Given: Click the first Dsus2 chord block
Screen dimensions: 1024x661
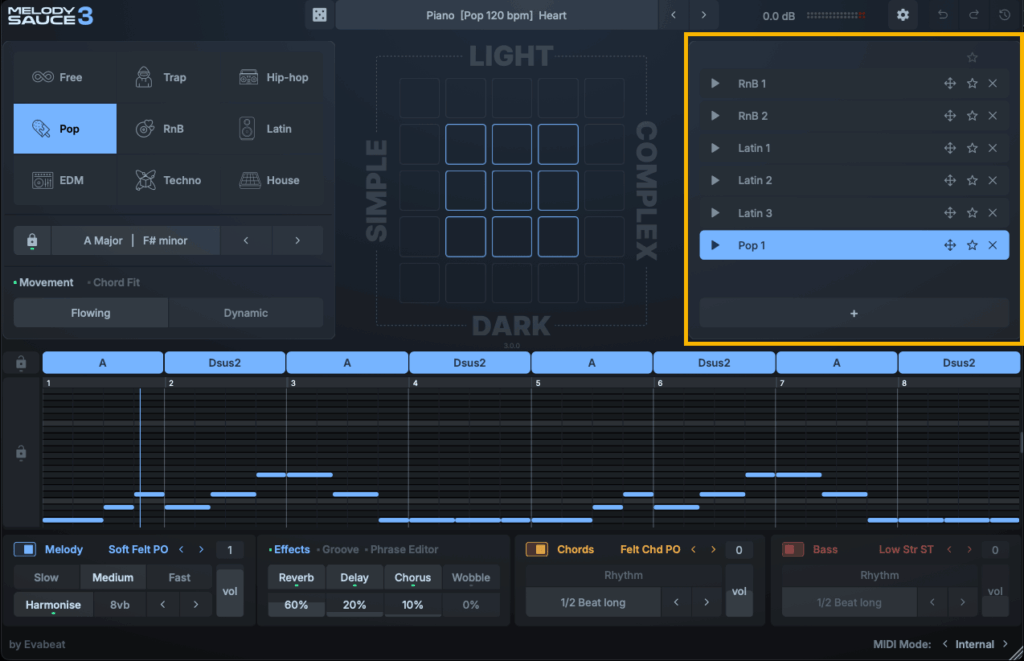Looking at the screenshot, I should click(225, 363).
